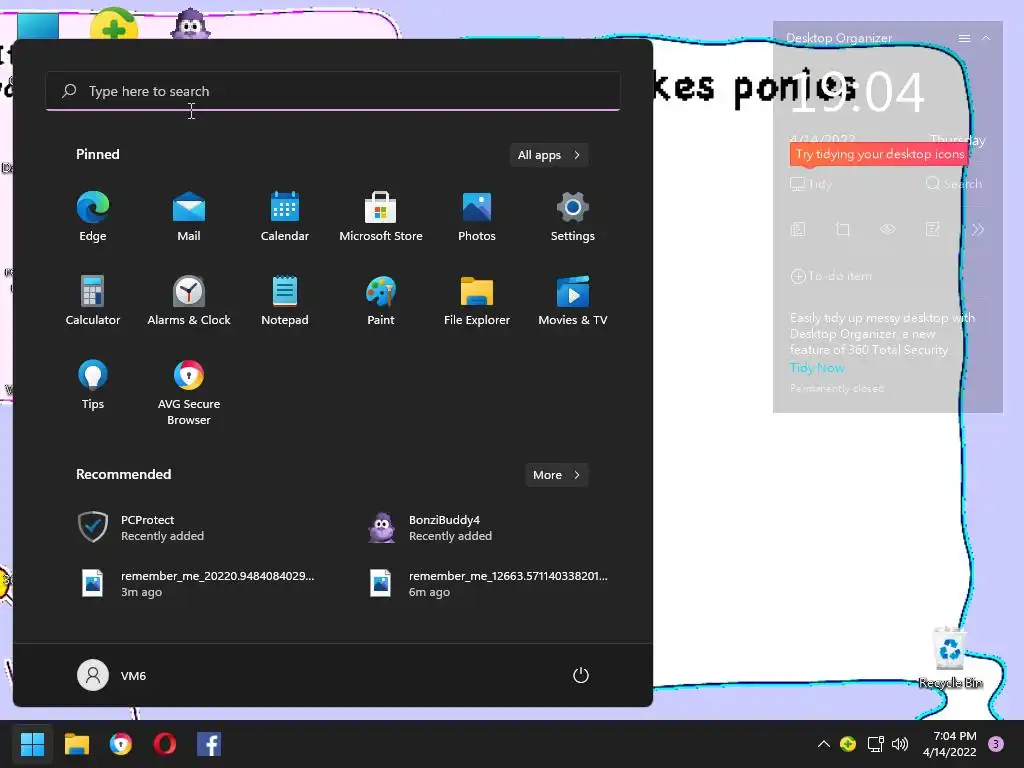This screenshot has height=768, width=1024.
Task: Open Desktop Organizer hamburger menu
Action: (964, 39)
